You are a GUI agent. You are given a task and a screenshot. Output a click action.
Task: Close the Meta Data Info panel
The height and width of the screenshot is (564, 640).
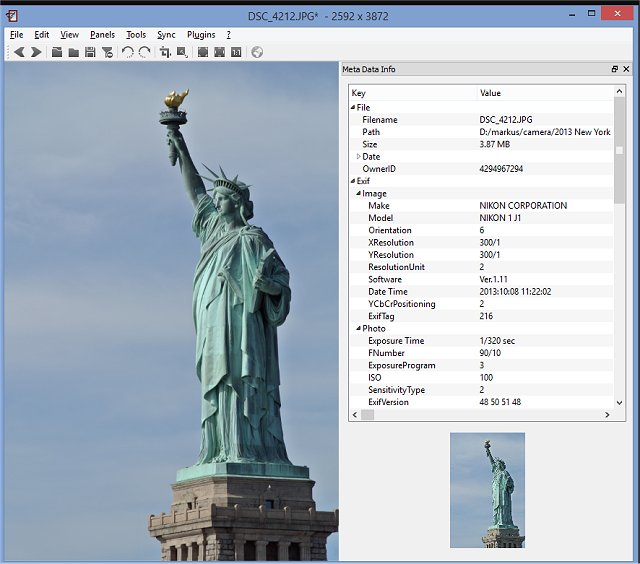(x=627, y=69)
